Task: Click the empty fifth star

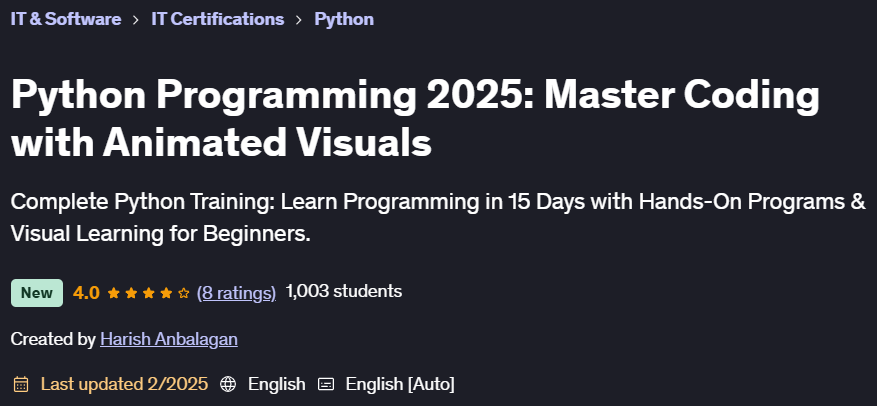Action: coord(183,293)
